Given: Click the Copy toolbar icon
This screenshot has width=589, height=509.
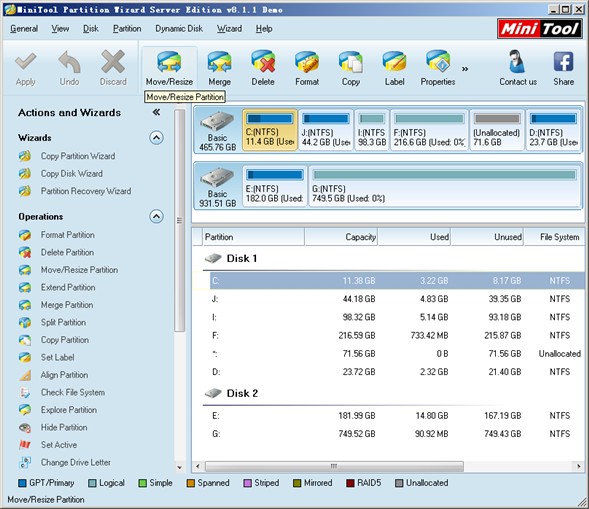Looking at the screenshot, I should point(351,62).
